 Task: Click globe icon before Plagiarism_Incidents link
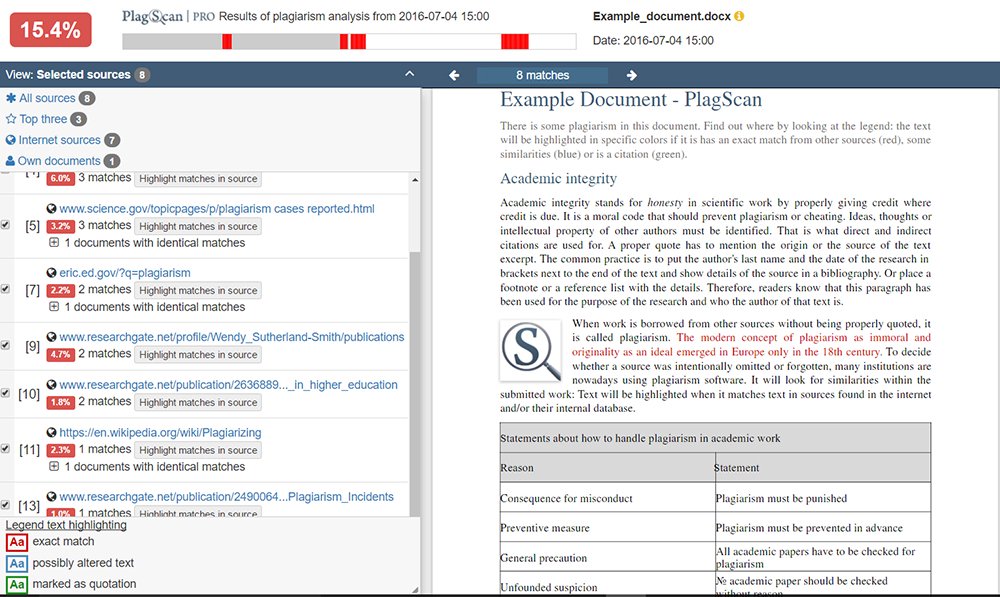click(52, 496)
